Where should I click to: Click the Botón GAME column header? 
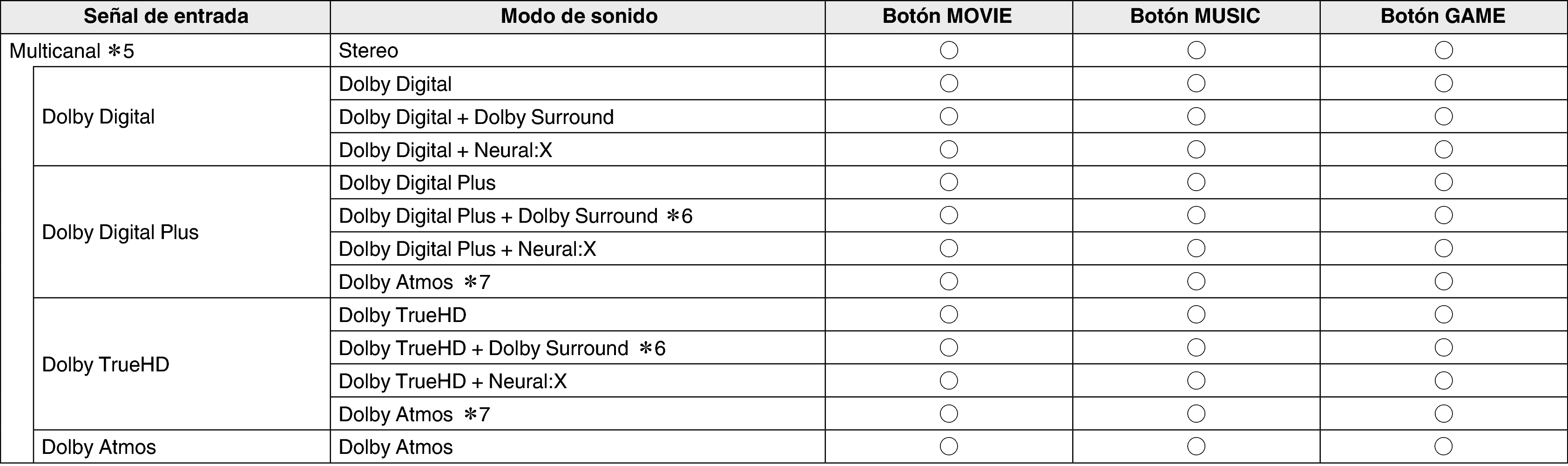point(1443,16)
